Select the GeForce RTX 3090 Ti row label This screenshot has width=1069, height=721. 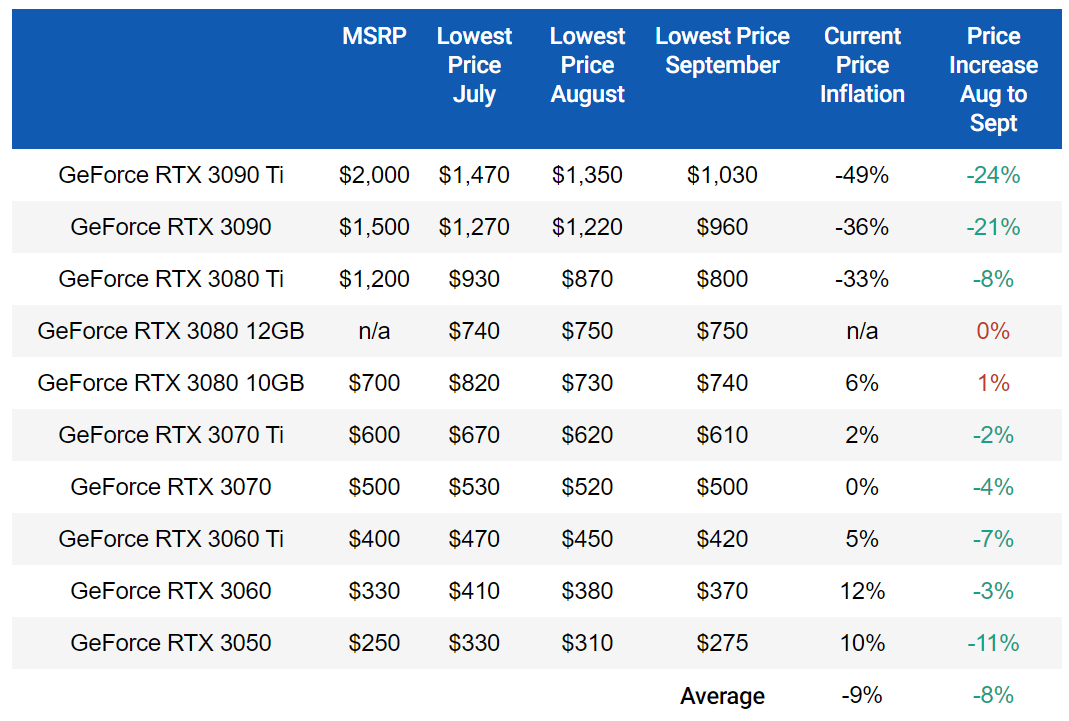pyautogui.click(x=171, y=176)
